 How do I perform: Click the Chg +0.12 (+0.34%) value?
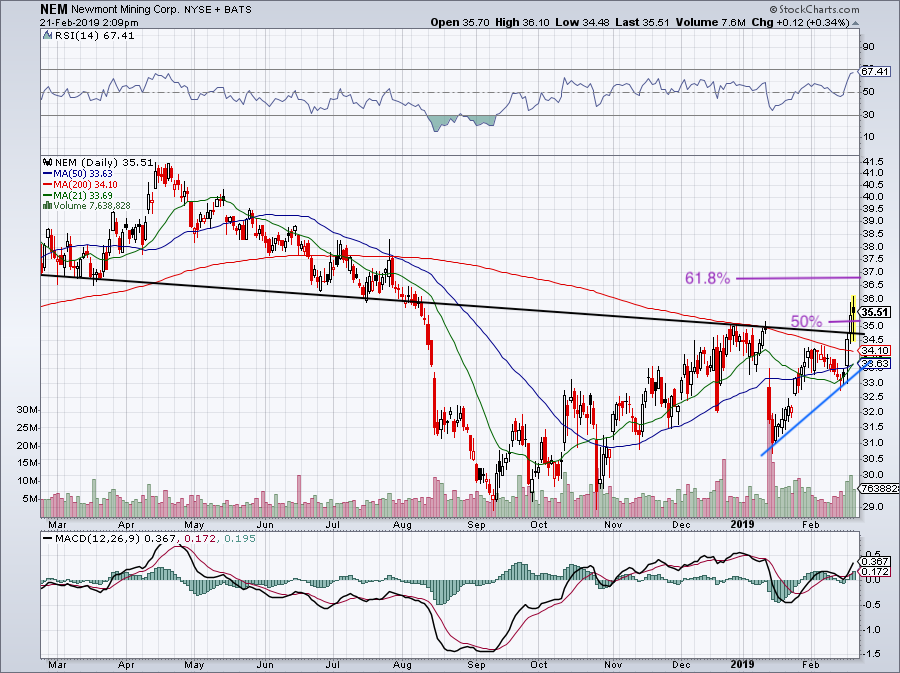800,22
